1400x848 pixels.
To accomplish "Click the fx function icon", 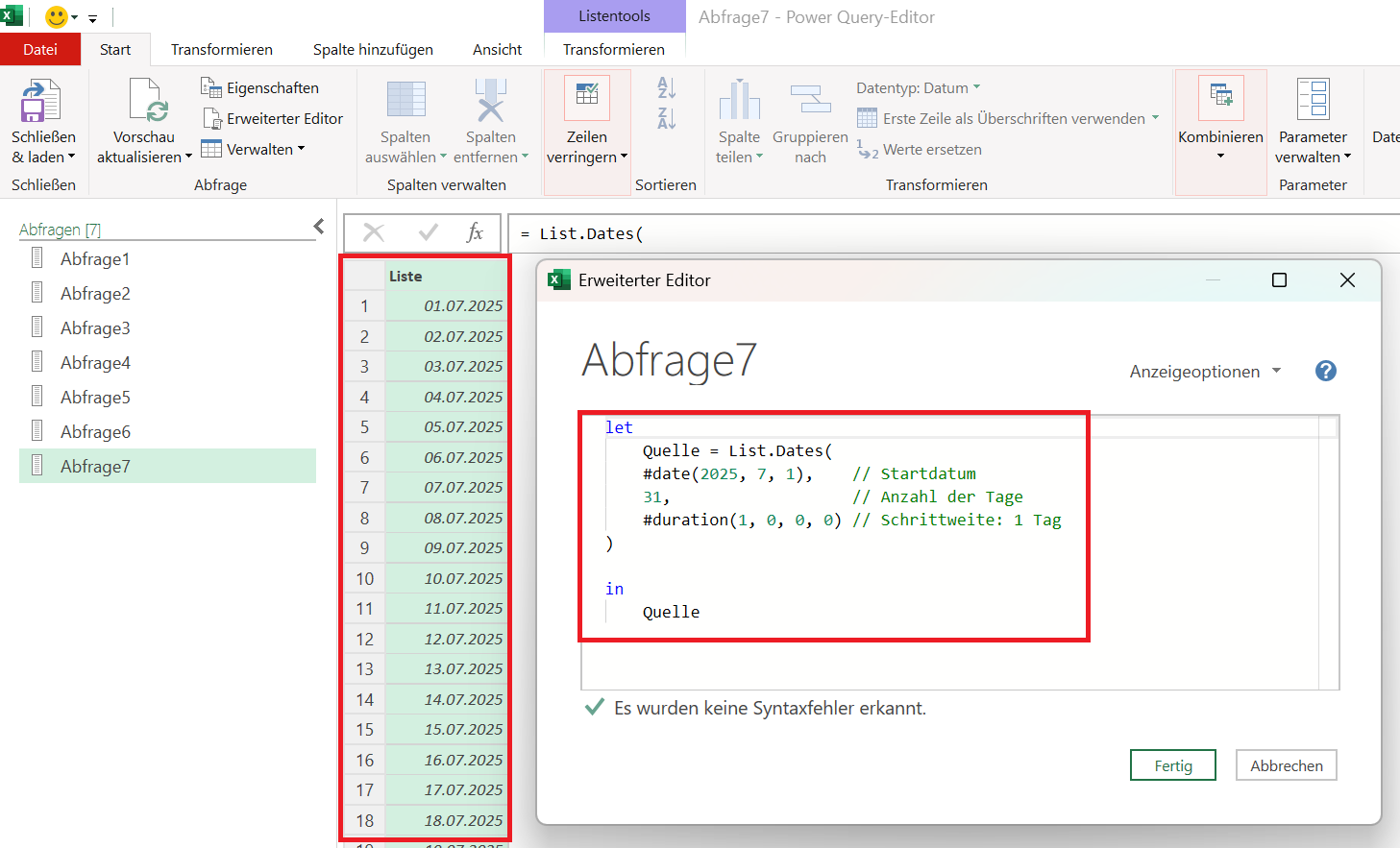I will coord(475,232).
